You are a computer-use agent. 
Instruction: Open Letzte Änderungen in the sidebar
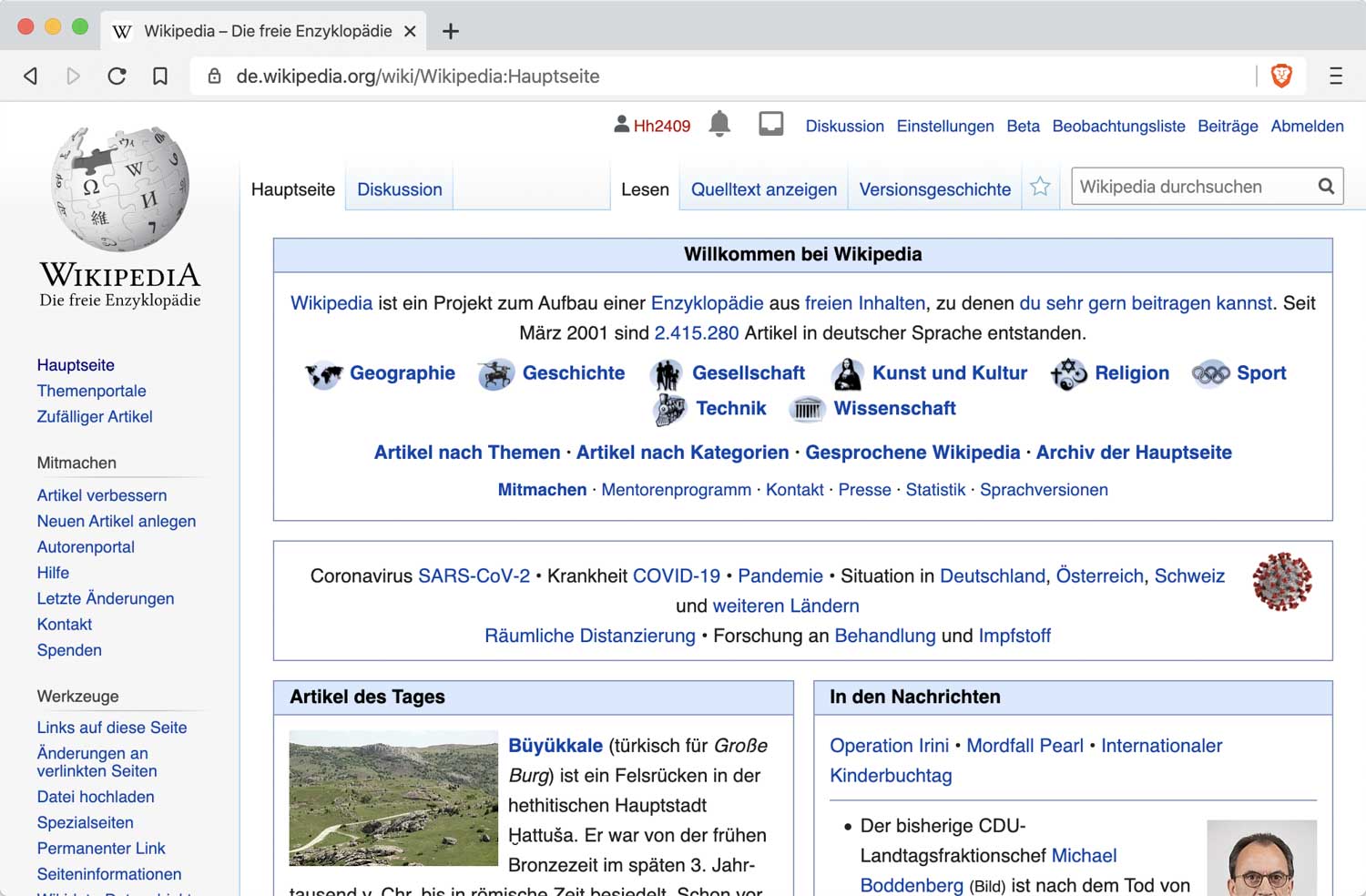click(106, 598)
